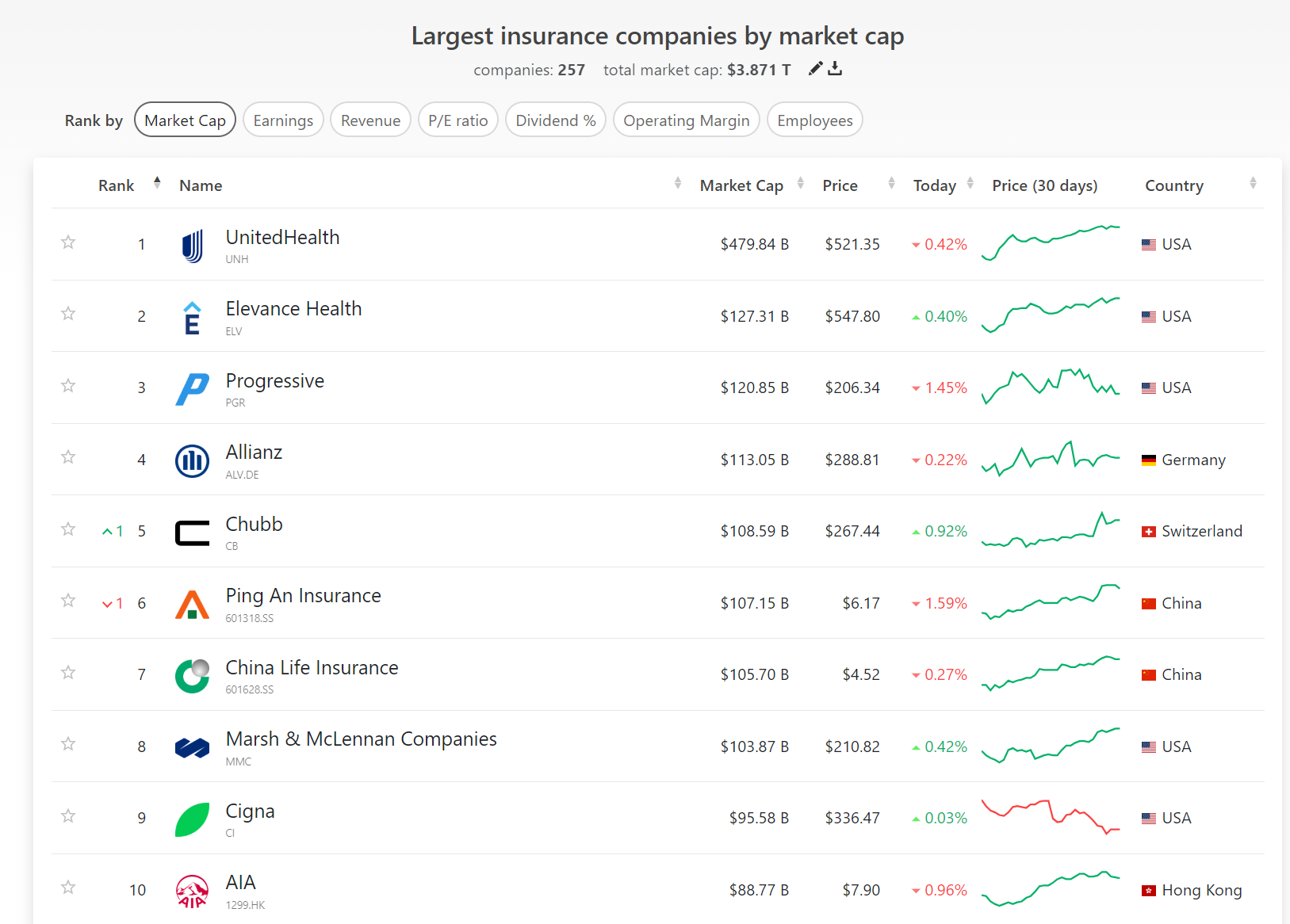Star the Marsh & McLennan Companies row
Image resolution: width=1290 pixels, height=924 pixels.
[68, 743]
